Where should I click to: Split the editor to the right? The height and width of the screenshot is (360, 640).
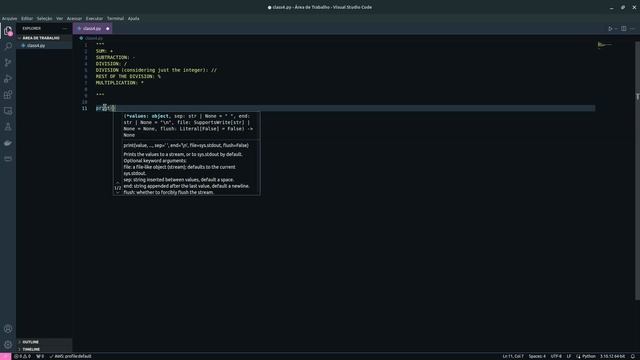(624, 29)
